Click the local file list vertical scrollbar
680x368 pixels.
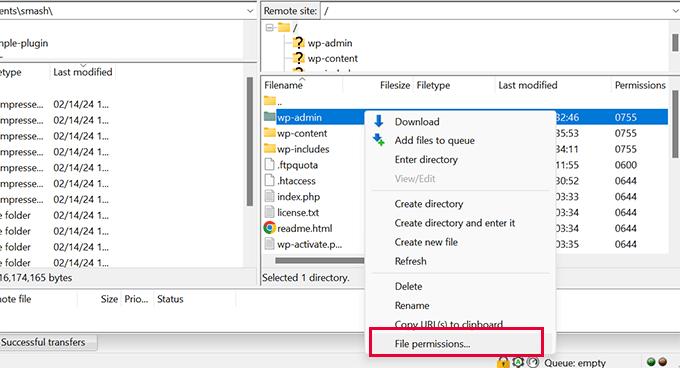click(250, 141)
